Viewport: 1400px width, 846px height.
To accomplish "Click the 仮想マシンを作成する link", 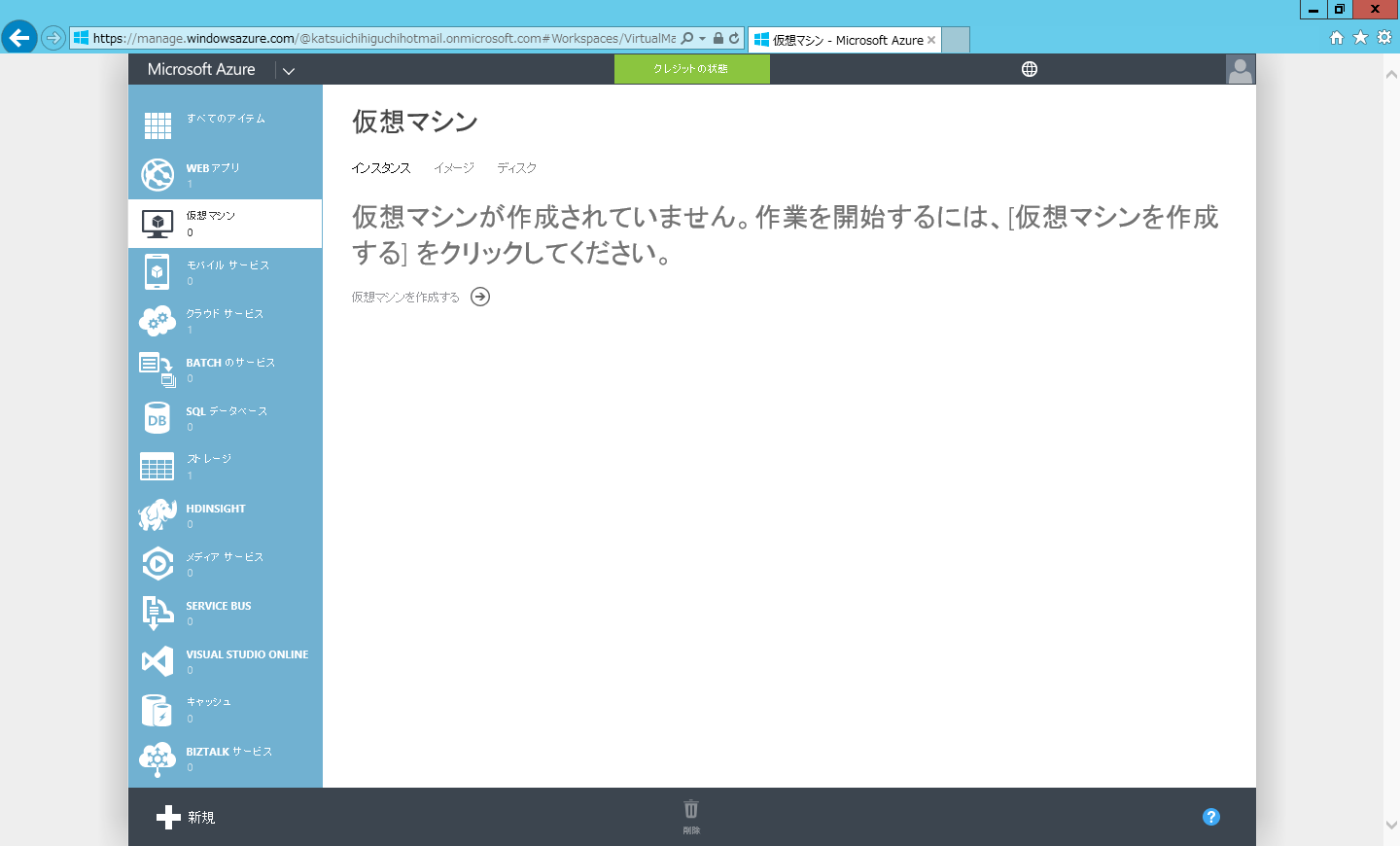I will [x=405, y=298].
